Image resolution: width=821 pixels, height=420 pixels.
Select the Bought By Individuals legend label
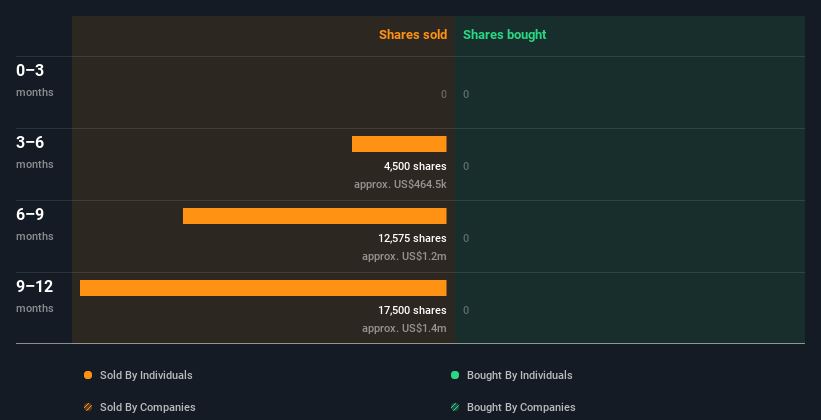(x=519, y=375)
